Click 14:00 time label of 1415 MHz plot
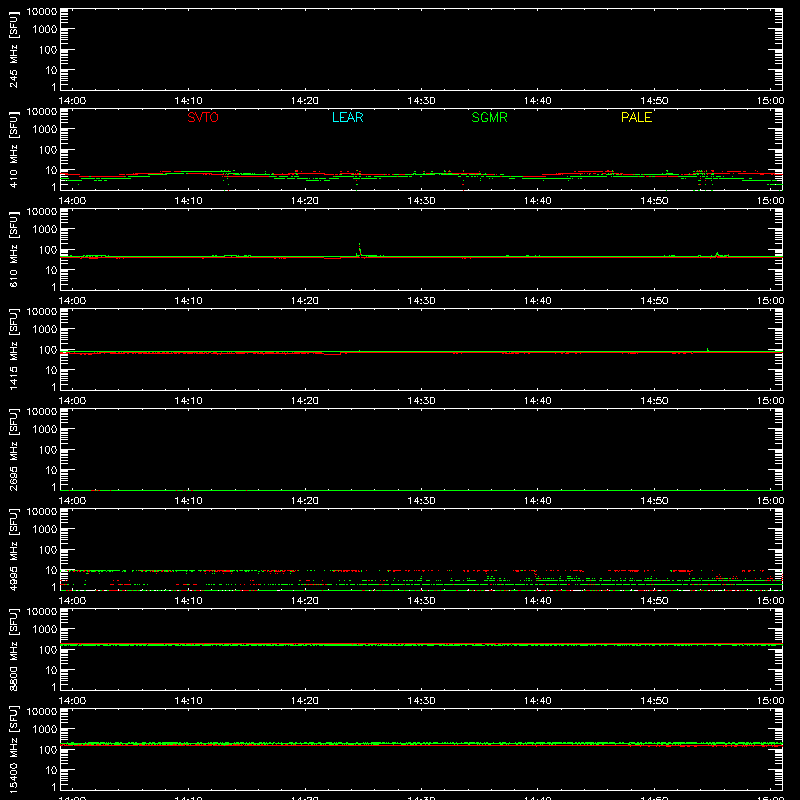 pos(72,401)
